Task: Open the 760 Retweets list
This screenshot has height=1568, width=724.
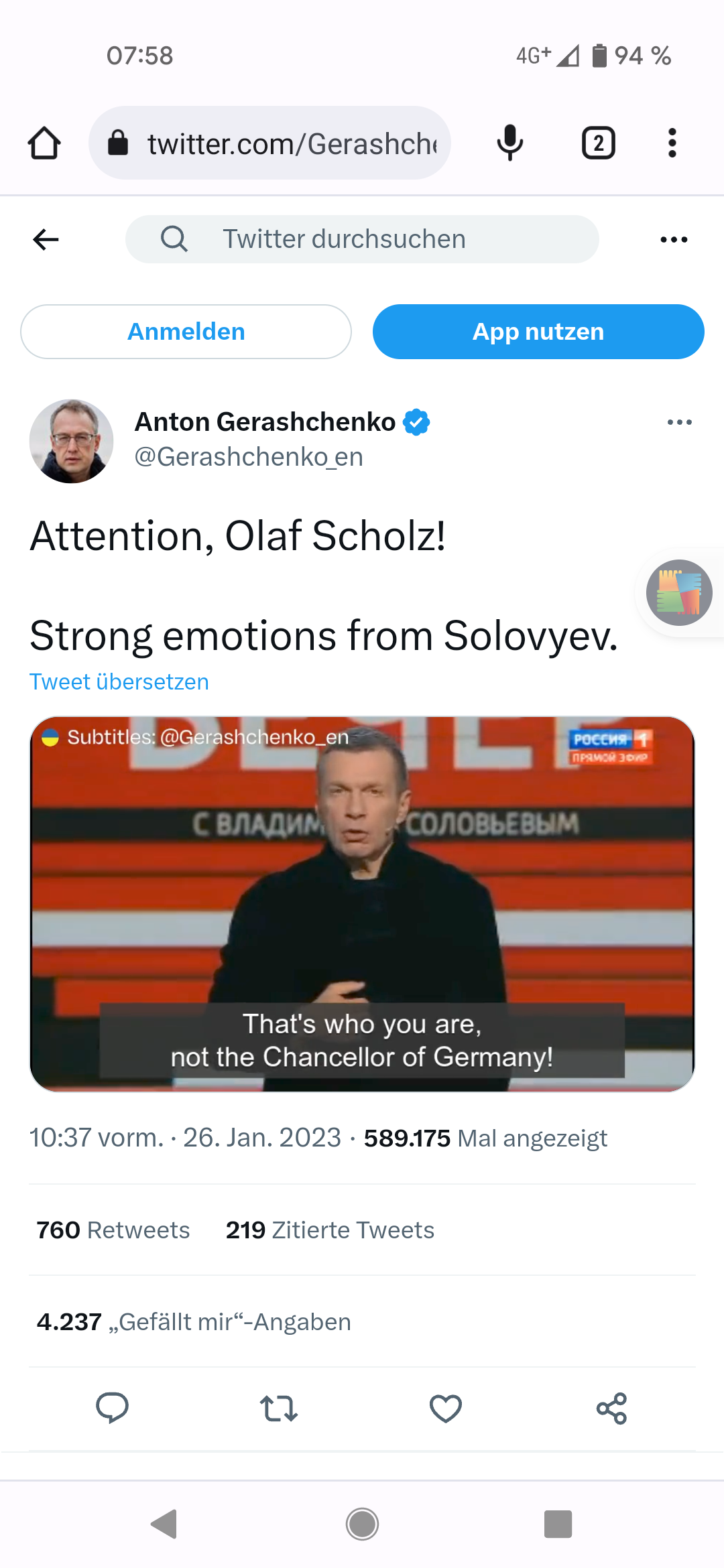Action: click(x=113, y=1230)
